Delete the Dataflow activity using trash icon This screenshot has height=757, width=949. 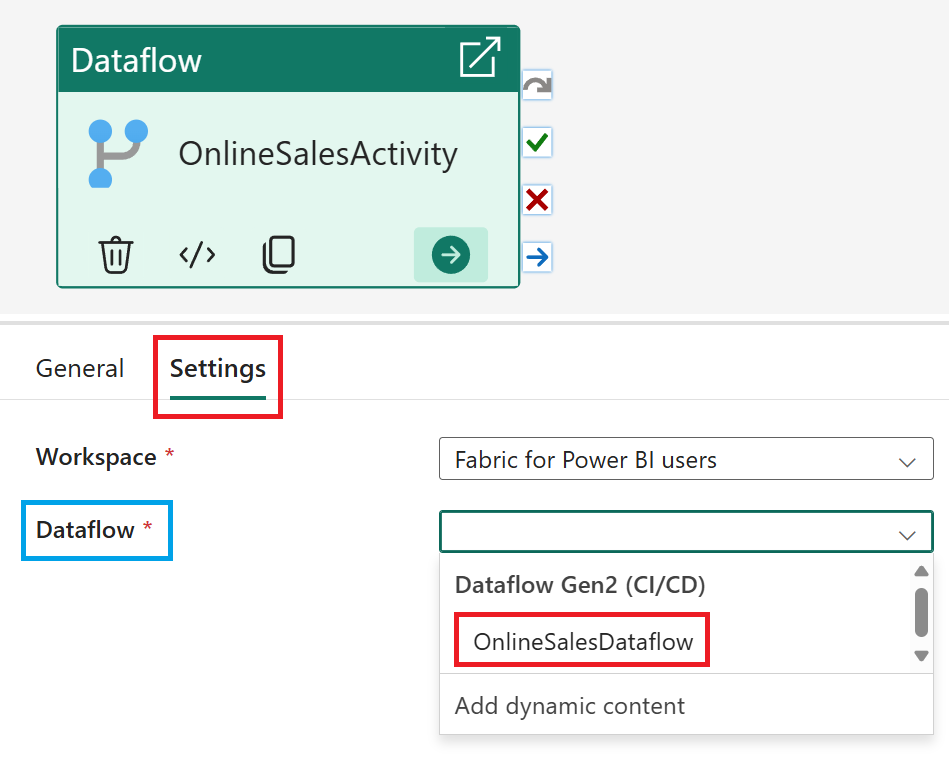point(116,254)
